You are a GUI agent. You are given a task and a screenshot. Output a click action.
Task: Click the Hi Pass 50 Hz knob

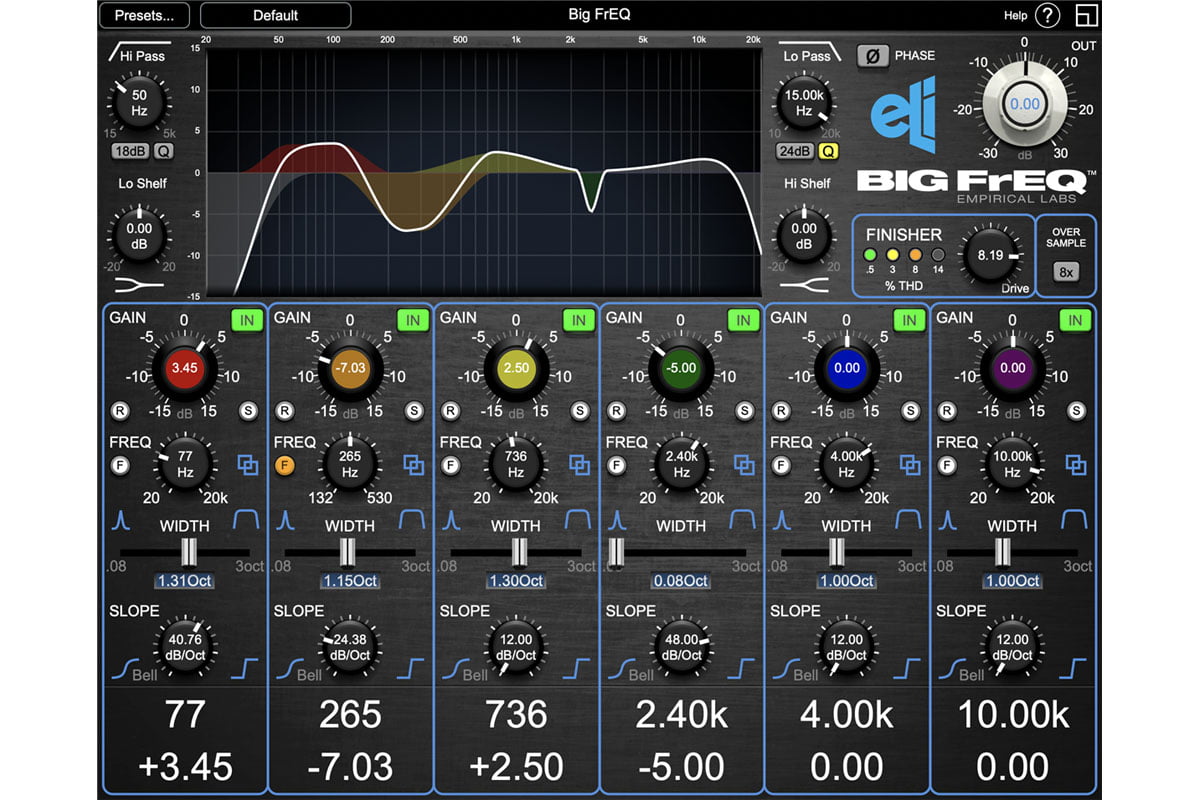click(139, 104)
